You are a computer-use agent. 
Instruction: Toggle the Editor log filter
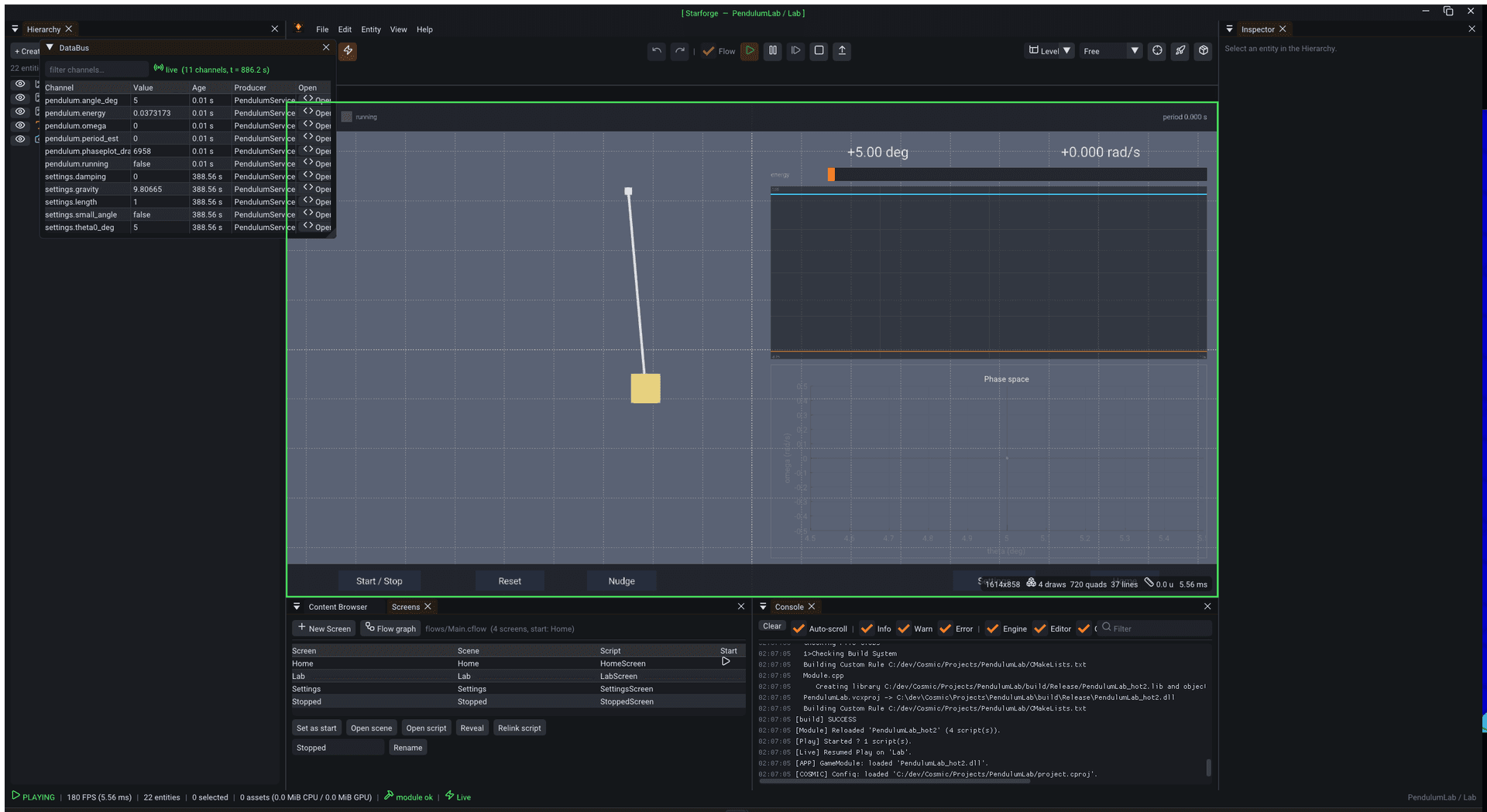click(1040, 629)
